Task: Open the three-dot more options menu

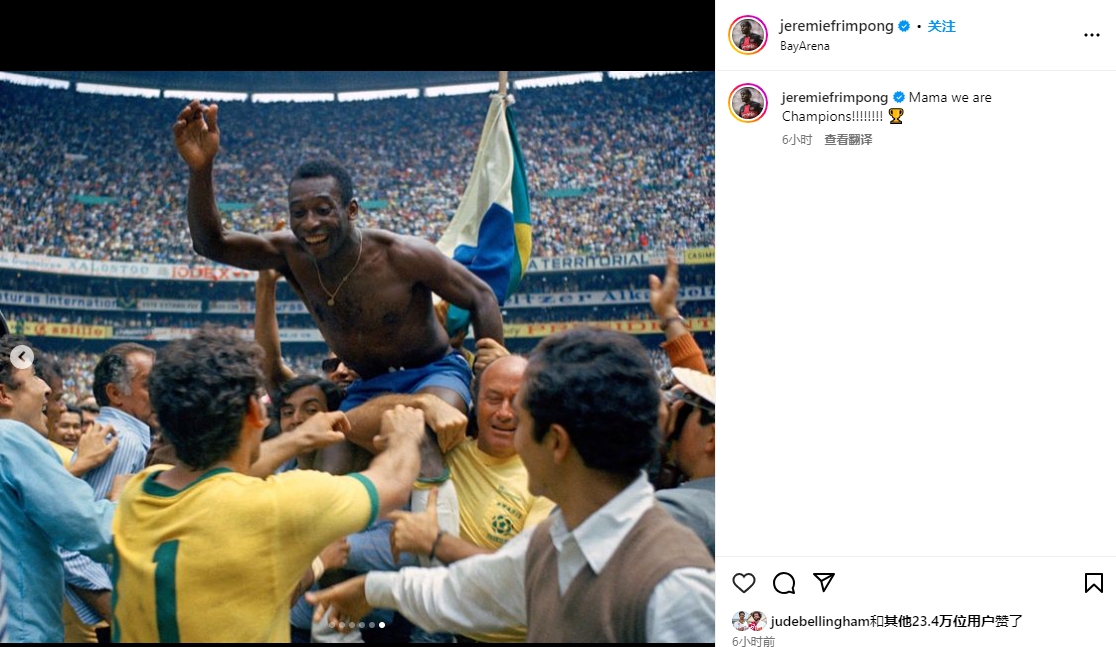Action: (x=1092, y=35)
